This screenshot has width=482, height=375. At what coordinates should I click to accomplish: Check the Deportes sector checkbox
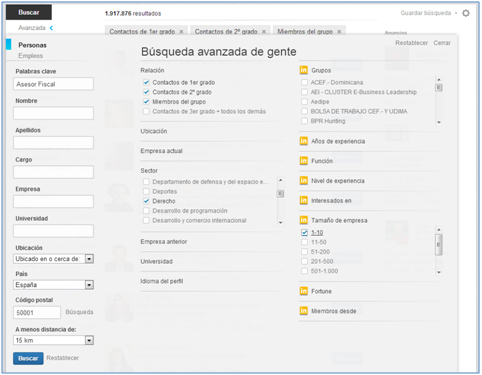146,191
